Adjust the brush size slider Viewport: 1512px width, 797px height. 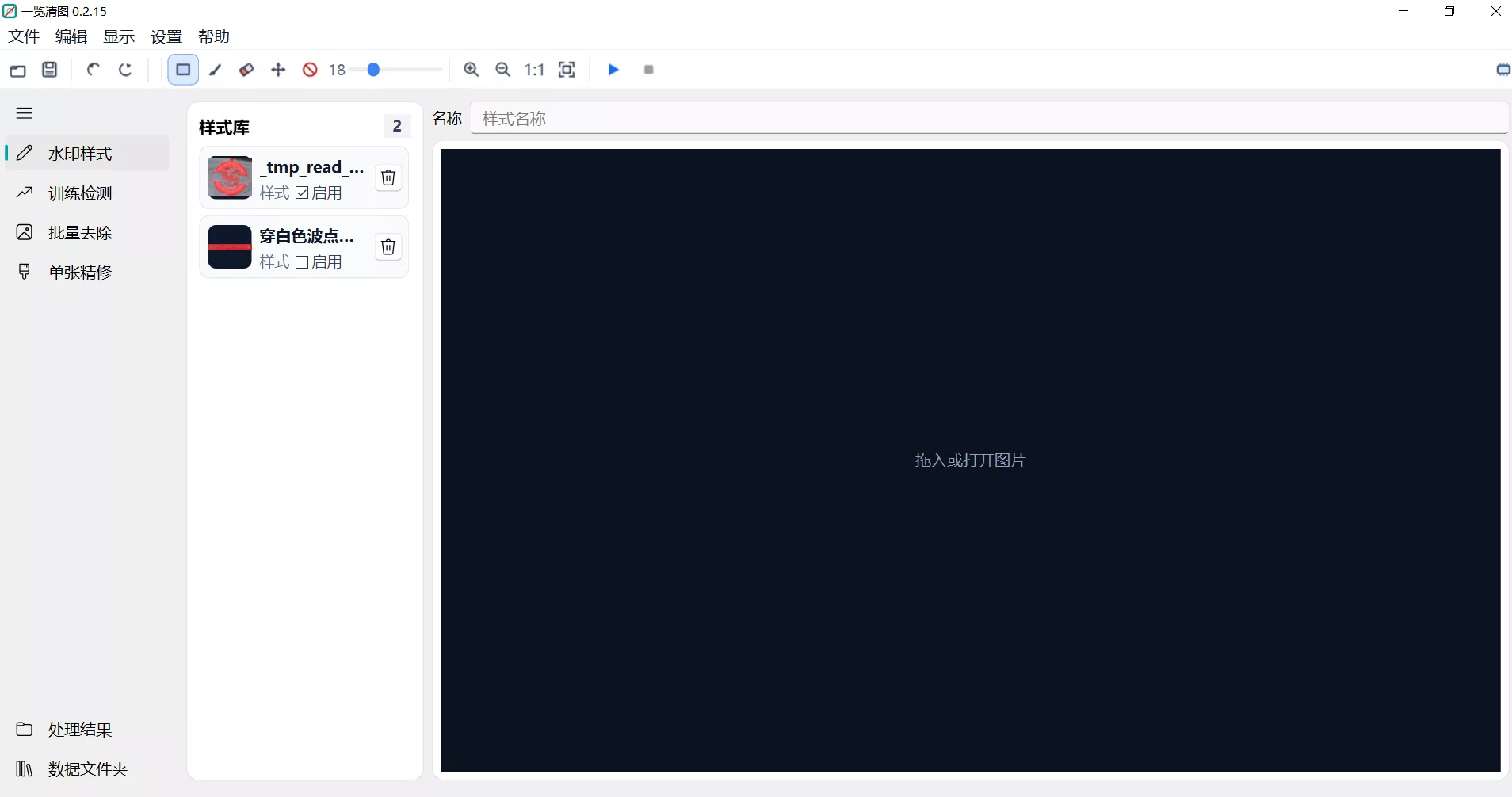click(x=396, y=70)
